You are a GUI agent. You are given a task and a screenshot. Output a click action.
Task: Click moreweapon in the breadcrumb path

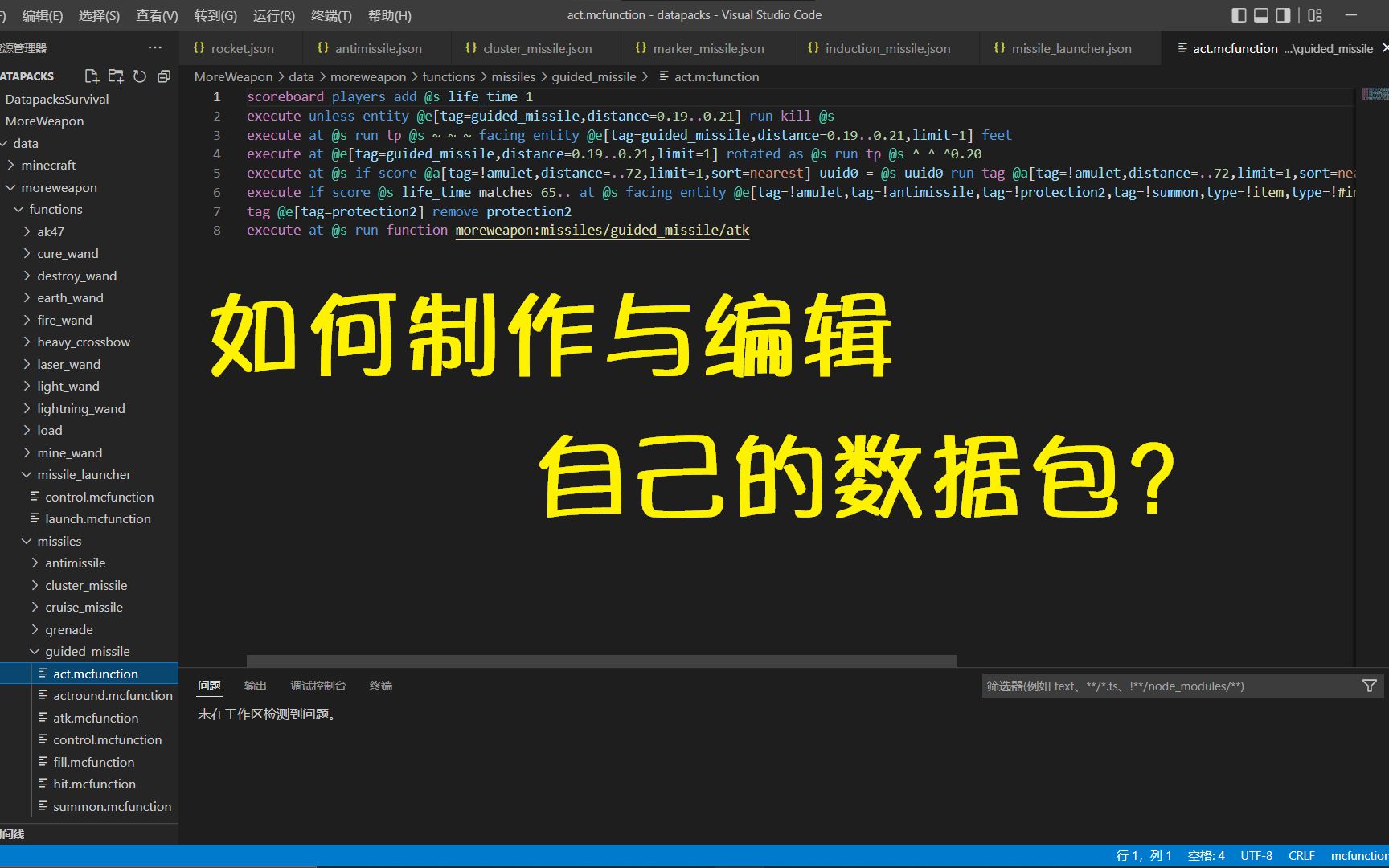(368, 76)
